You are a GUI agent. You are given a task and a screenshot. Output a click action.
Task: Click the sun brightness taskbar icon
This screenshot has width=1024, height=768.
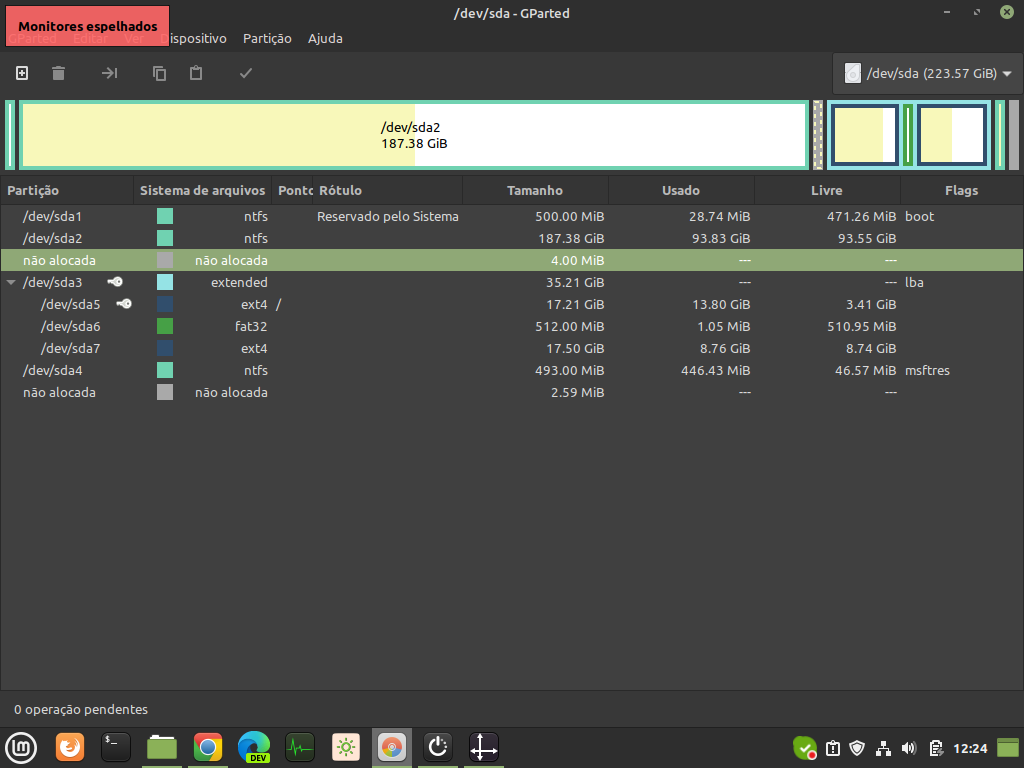[x=346, y=748]
